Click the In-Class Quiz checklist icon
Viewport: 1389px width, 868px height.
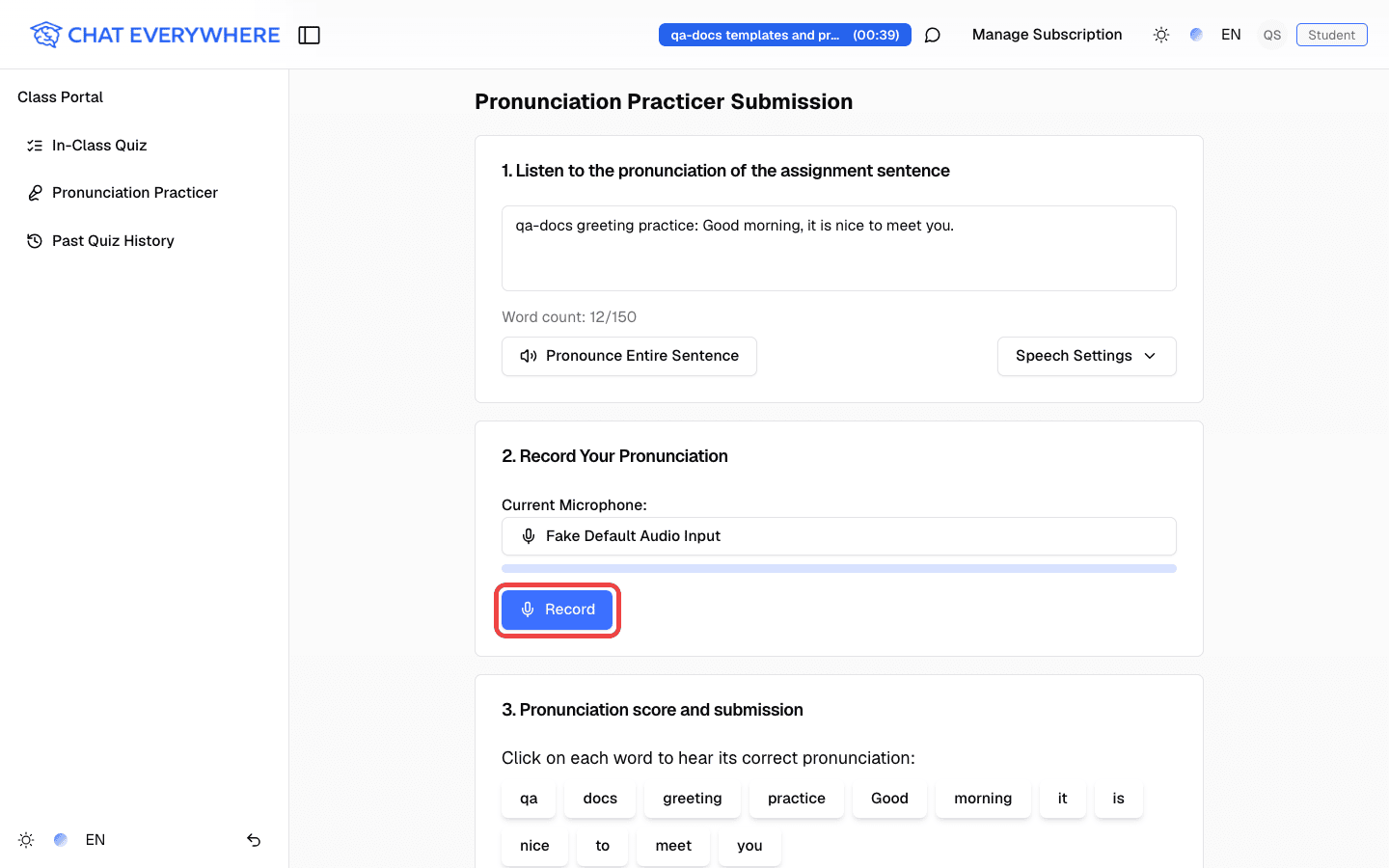(x=35, y=146)
